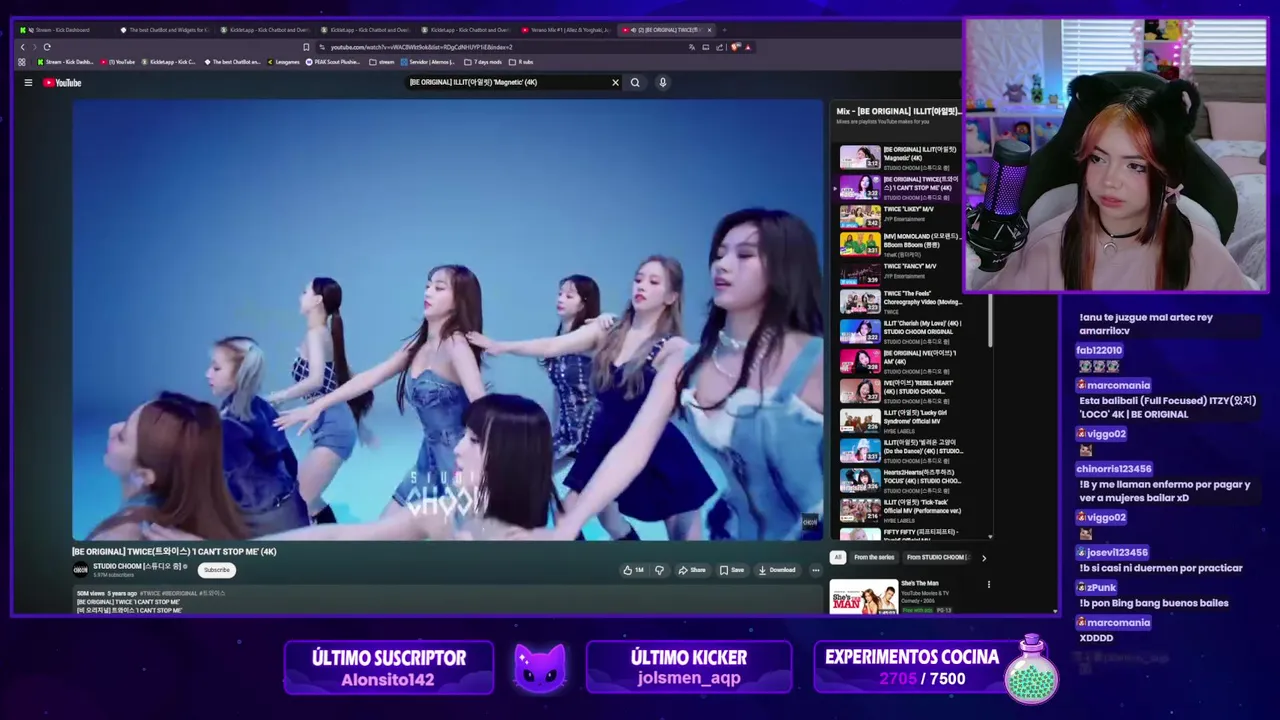Click the browser address bar URL

pos(421,47)
